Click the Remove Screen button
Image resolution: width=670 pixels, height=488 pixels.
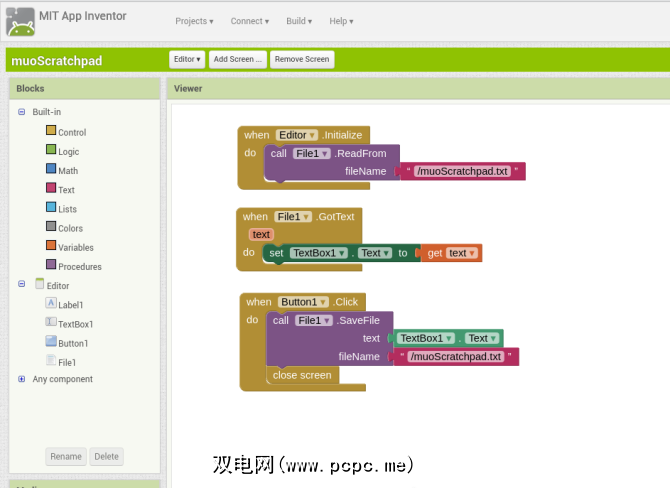click(302, 59)
